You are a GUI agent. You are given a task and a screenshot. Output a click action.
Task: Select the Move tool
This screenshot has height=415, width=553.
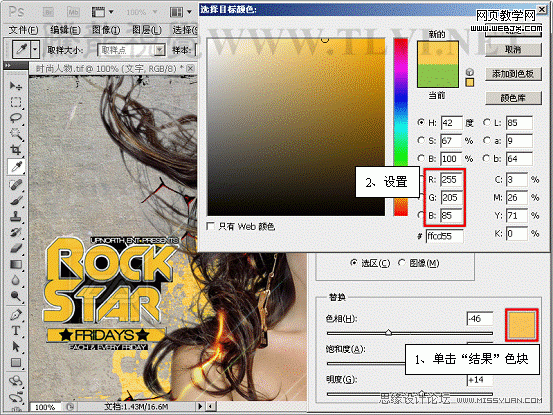point(16,86)
